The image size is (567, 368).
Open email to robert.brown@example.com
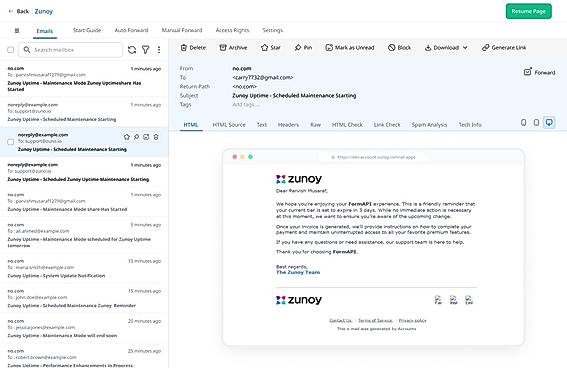[x=84, y=357]
